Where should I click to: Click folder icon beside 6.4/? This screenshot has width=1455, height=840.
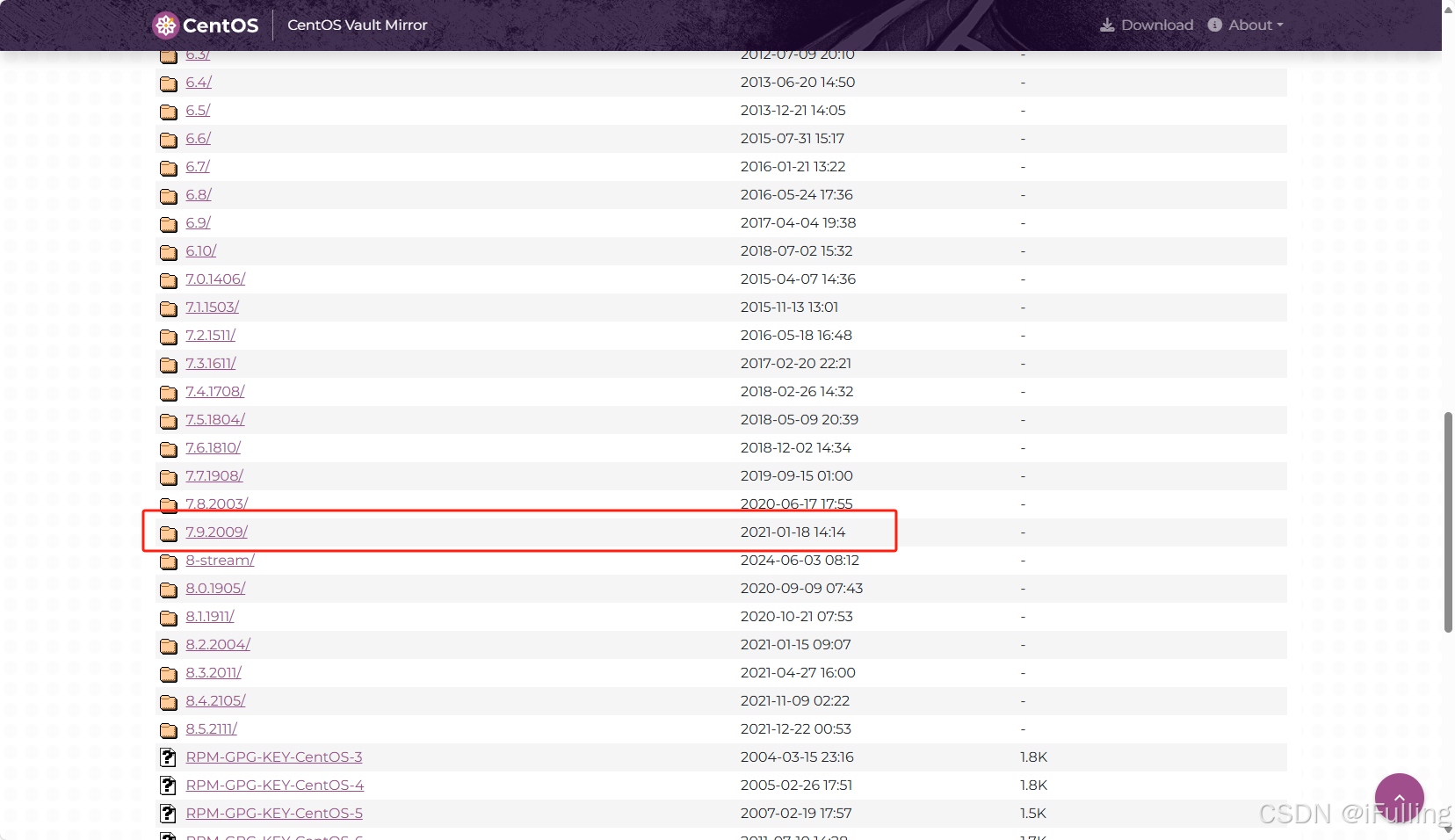tap(169, 83)
